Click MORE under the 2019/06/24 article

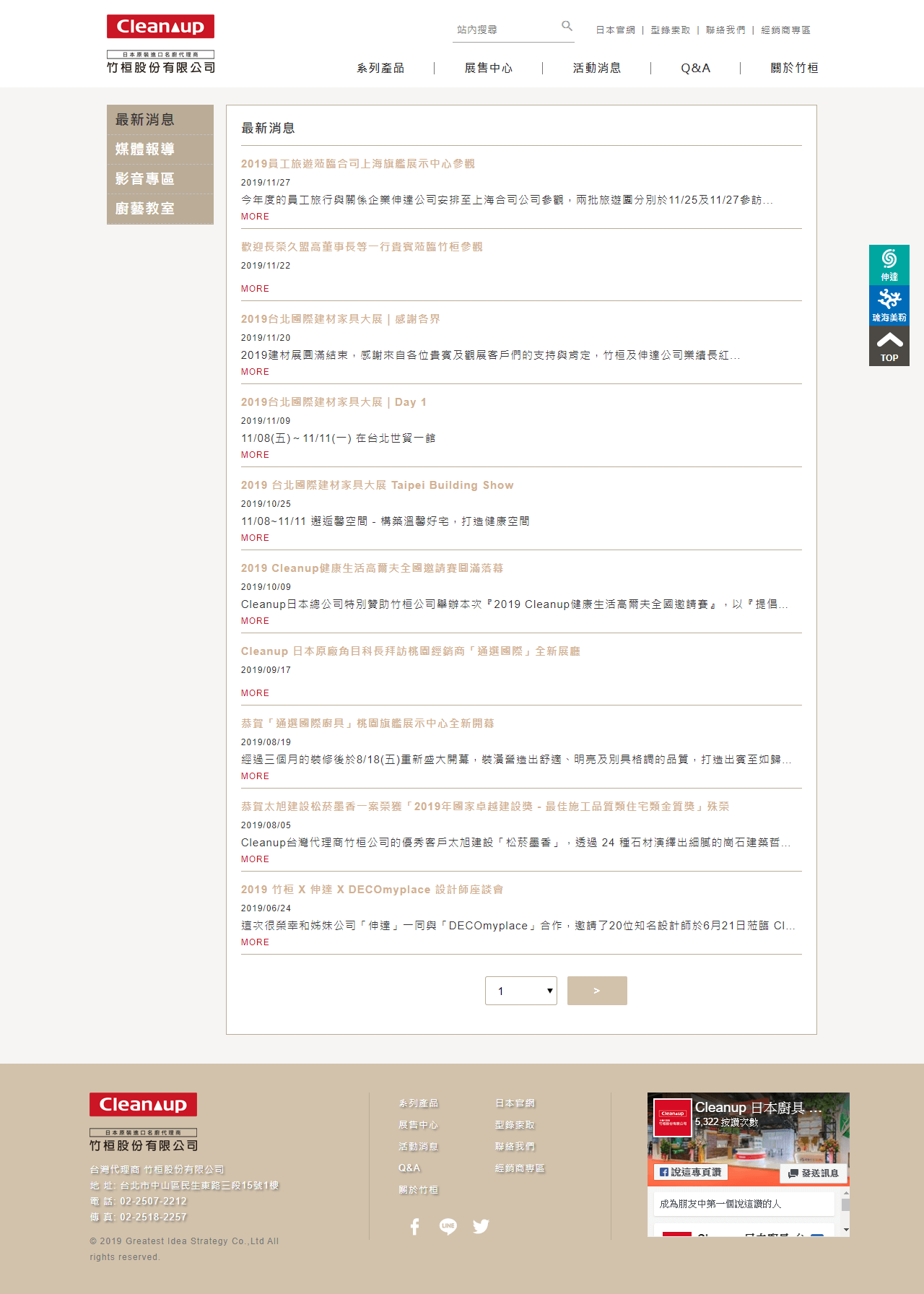pyautogui.click(x=255, y=942)
